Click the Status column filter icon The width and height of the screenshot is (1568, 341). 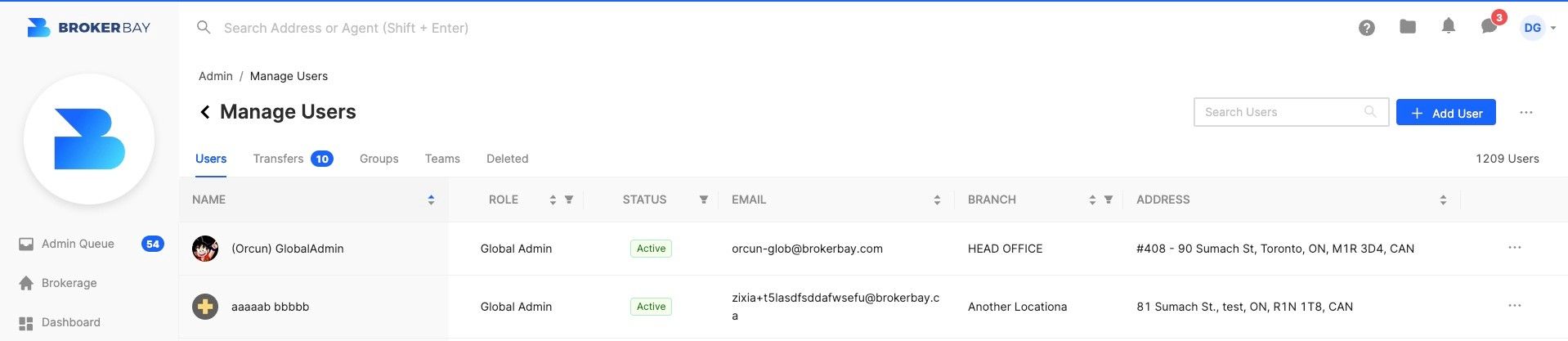(703, 200)
